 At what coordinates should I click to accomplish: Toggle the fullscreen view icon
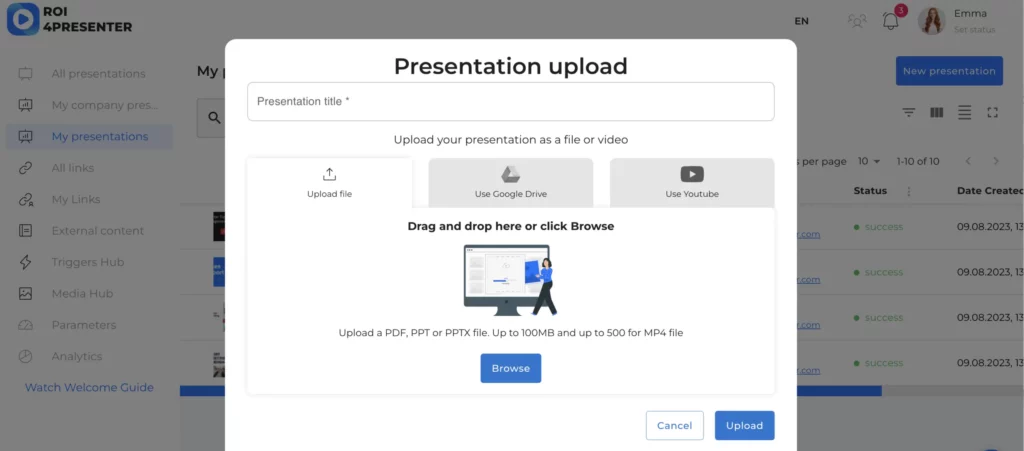tap(993, 112)
